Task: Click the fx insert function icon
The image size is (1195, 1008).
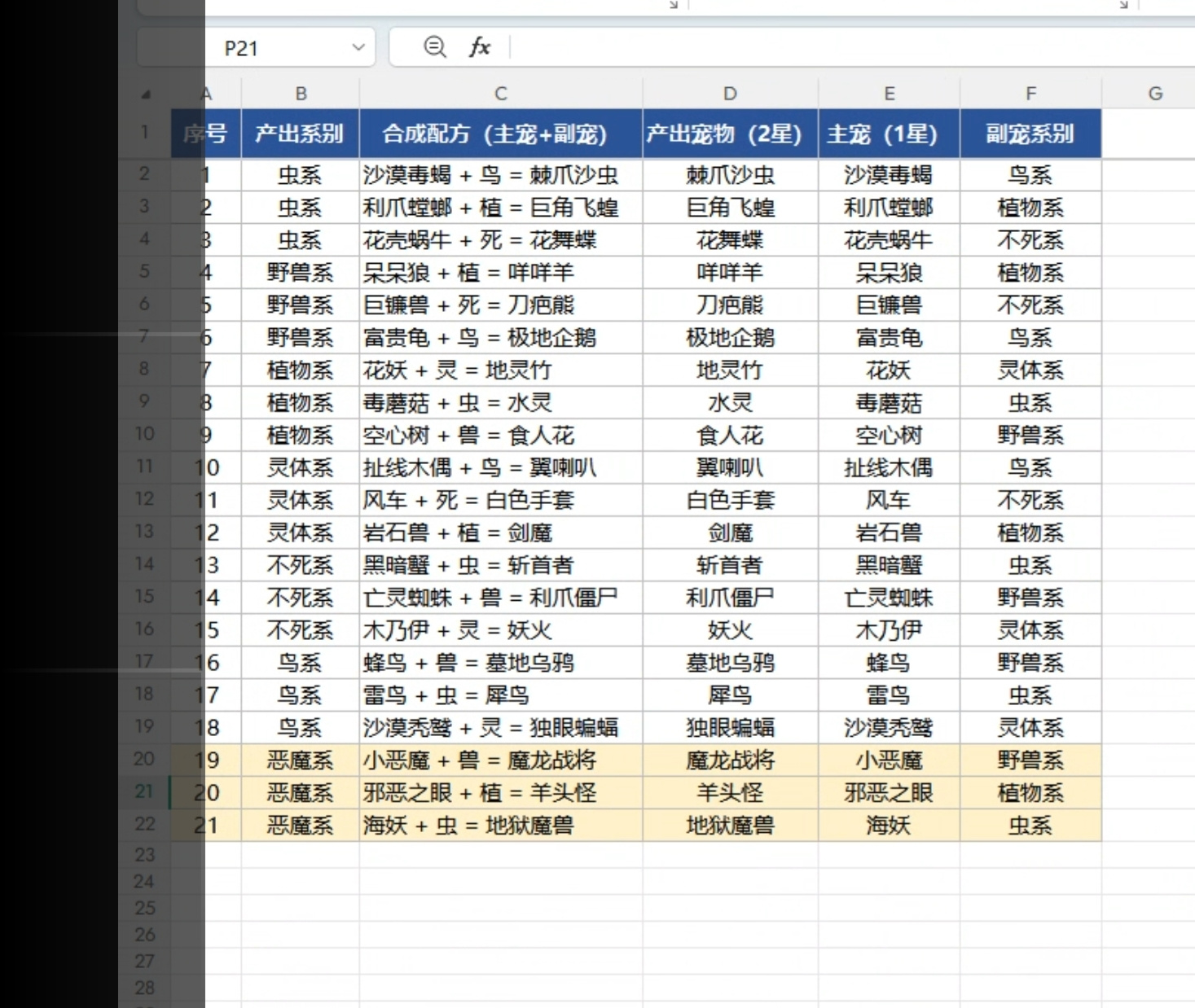Action: tap(480, 47)
